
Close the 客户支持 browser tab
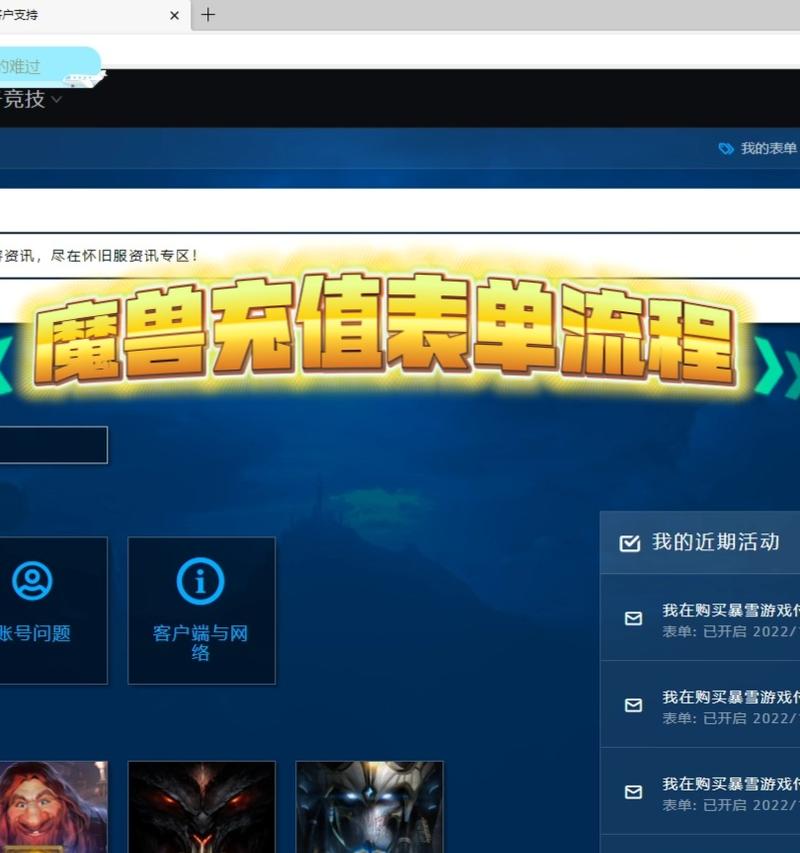pyautogui.click(x=175, y=16)
